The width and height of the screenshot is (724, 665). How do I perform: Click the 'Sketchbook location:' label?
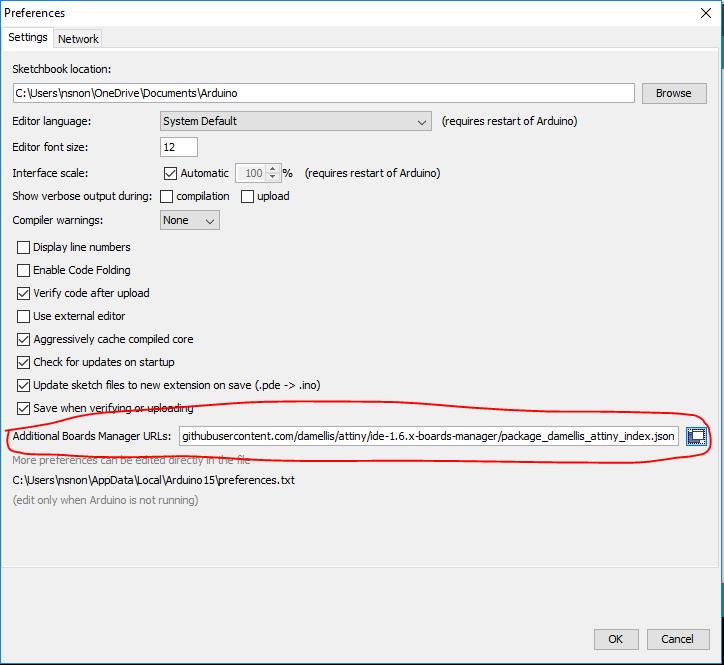click(61, 69)
